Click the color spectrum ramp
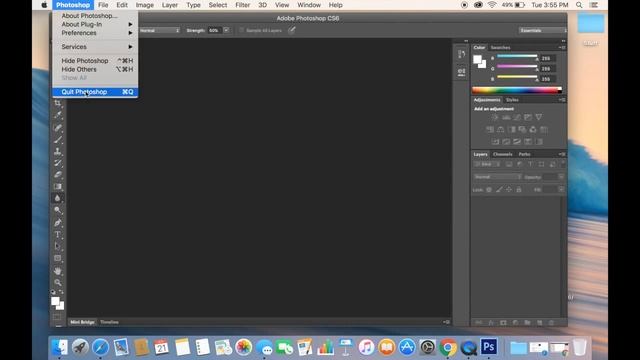The image size is (640, 360). [517, 90]
